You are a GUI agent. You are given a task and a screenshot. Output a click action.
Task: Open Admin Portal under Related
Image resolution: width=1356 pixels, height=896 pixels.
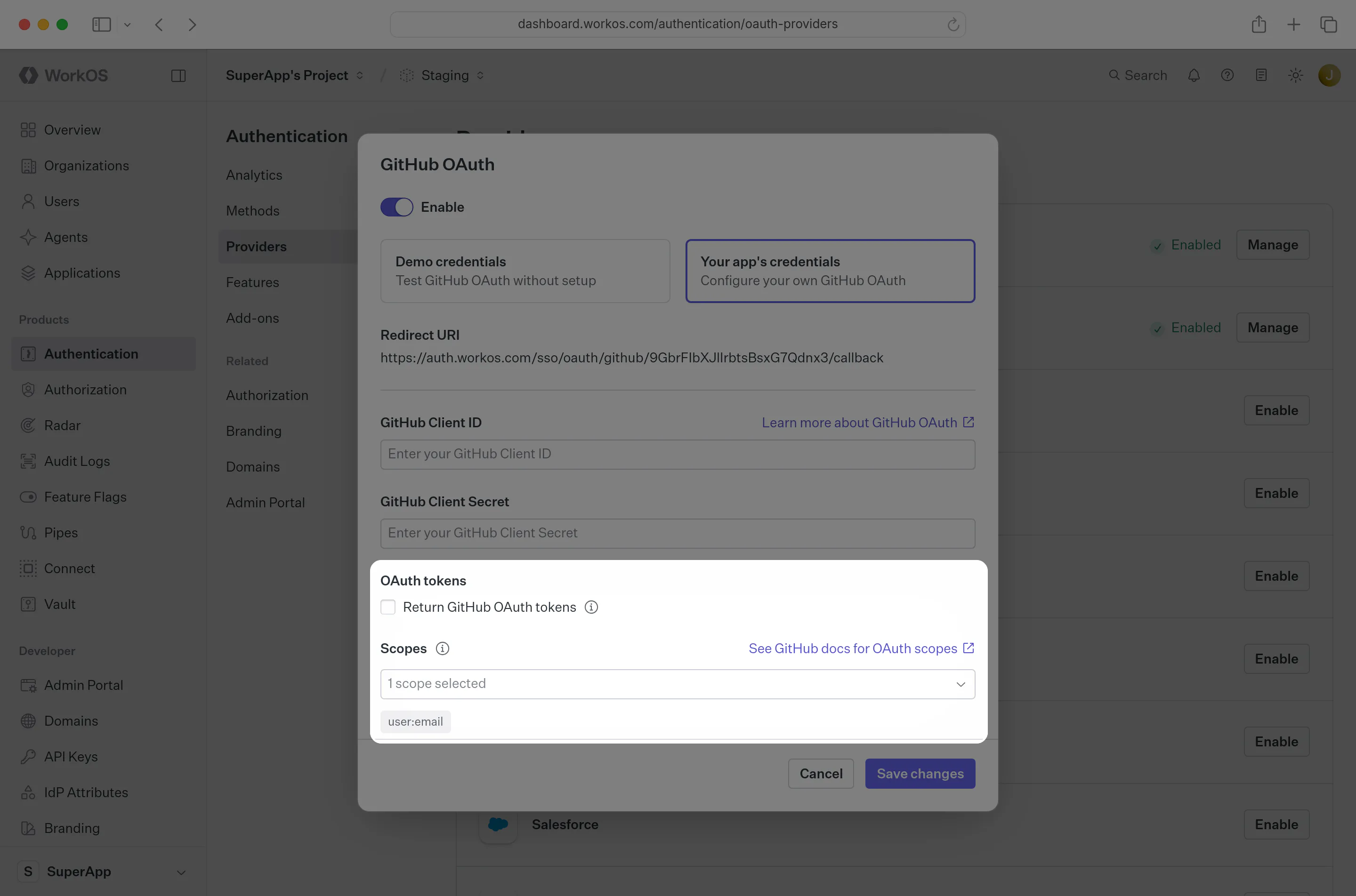pyautogui.click(x=265, y=503)
